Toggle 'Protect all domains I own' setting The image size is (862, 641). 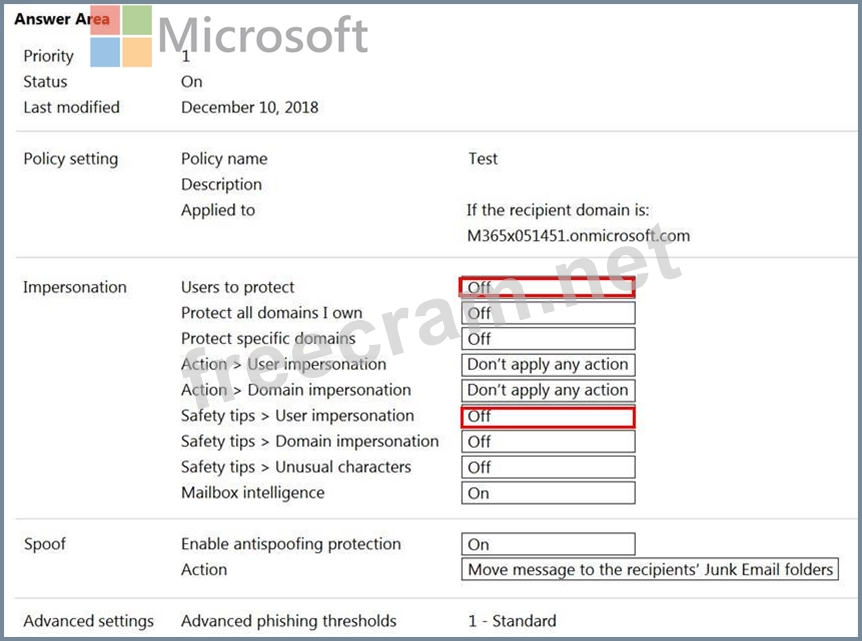[x=547, y=313]
